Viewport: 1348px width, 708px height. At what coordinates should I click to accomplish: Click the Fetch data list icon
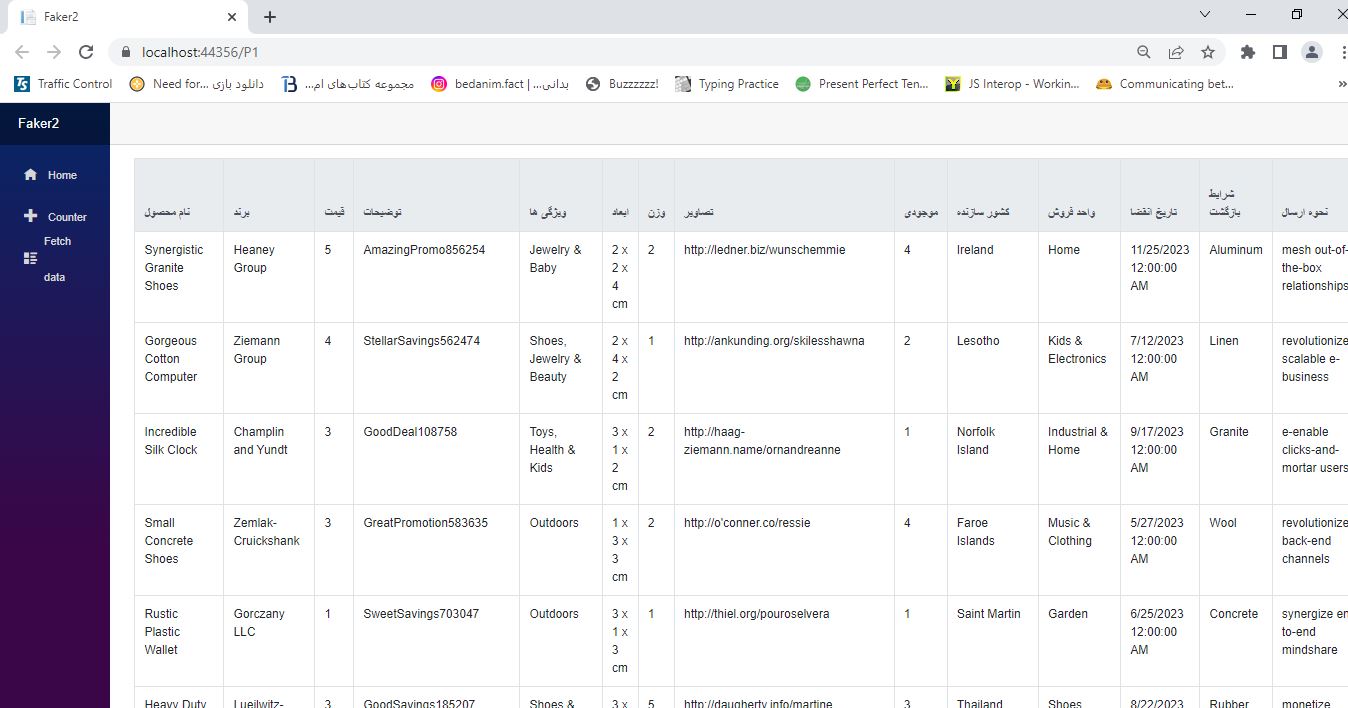click(30, 258)
